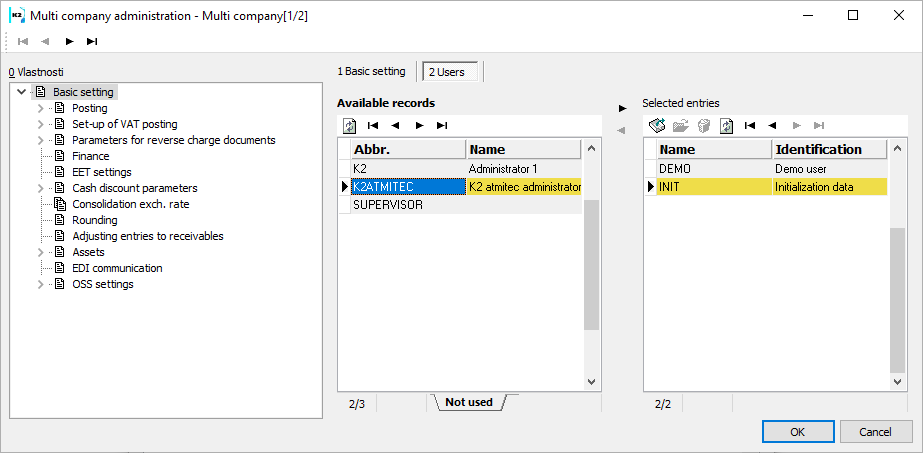Click the new entry icon under Selected entries
923x453 pixels.
[x=657, y=126]
